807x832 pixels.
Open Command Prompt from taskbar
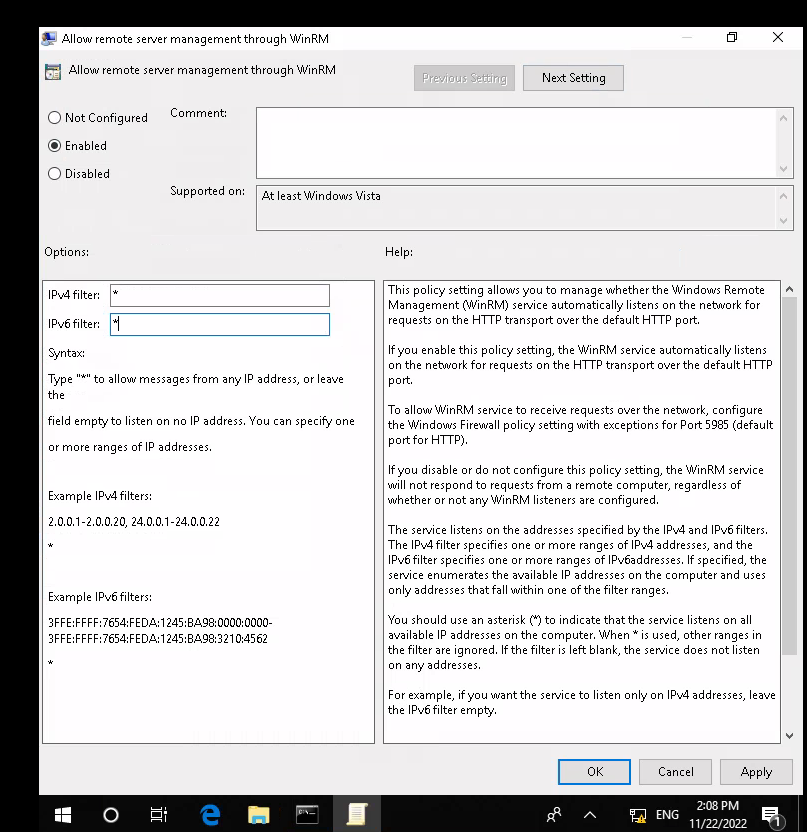[x=307, y=814]
